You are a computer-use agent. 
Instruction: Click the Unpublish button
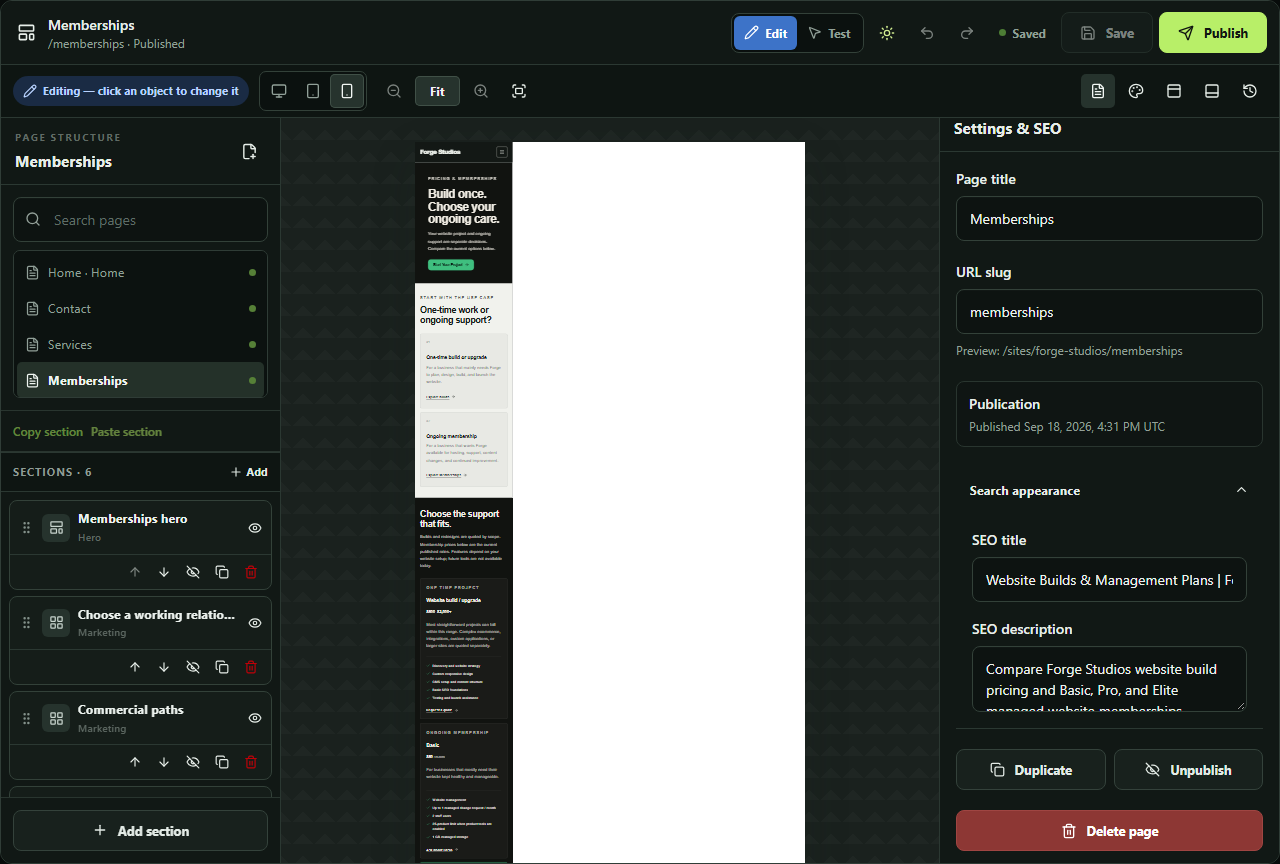(1188, 770)
